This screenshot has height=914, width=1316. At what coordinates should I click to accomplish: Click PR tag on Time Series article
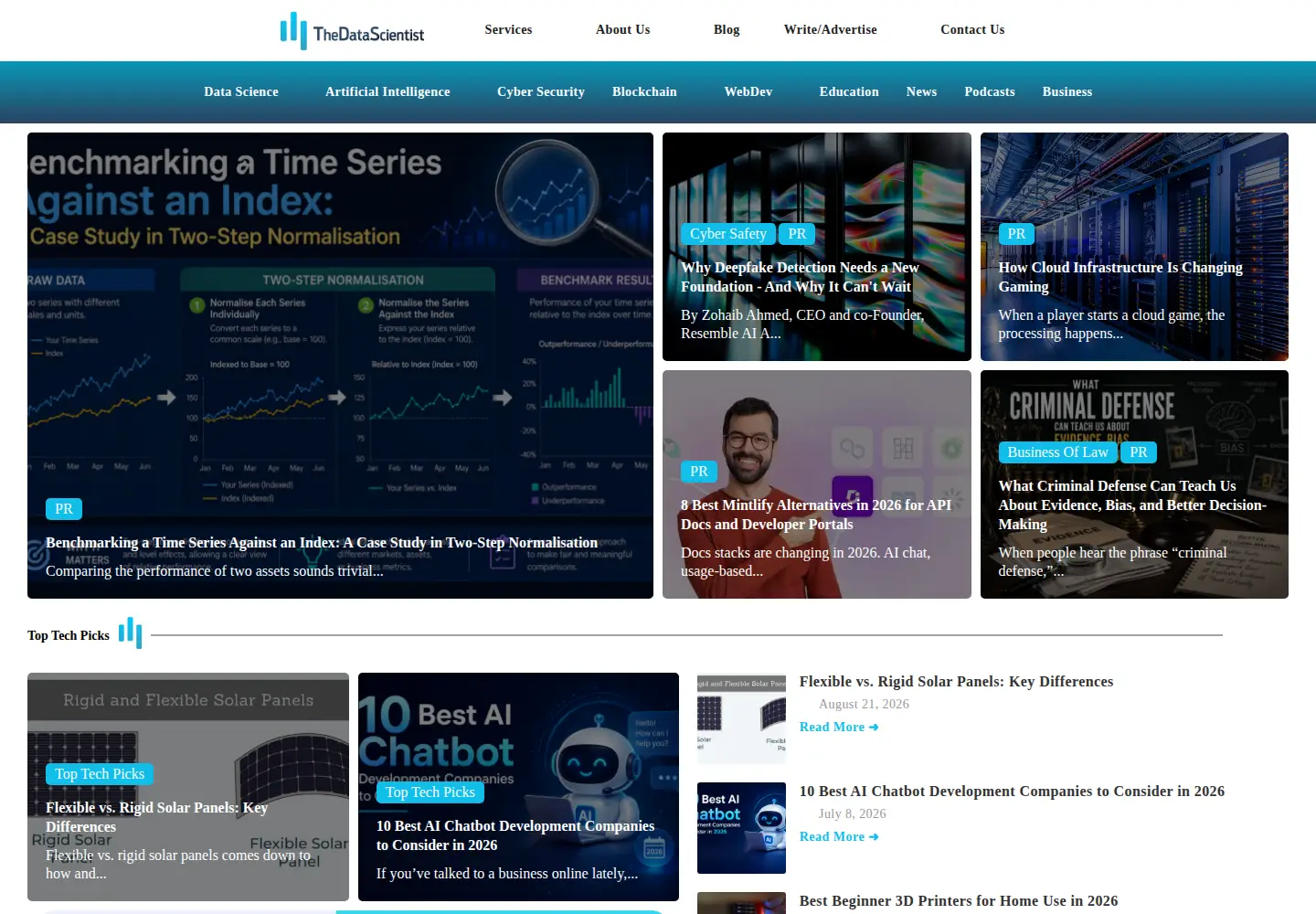[64, 509]
